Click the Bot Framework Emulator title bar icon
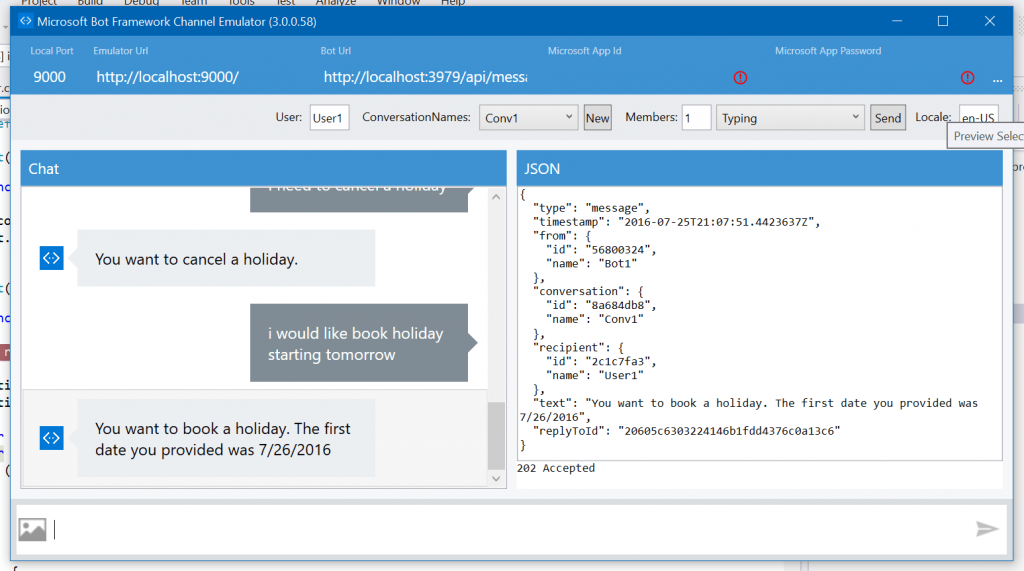Image resolution: width=1024 pixels, height=571 pixels. [25, 21]
